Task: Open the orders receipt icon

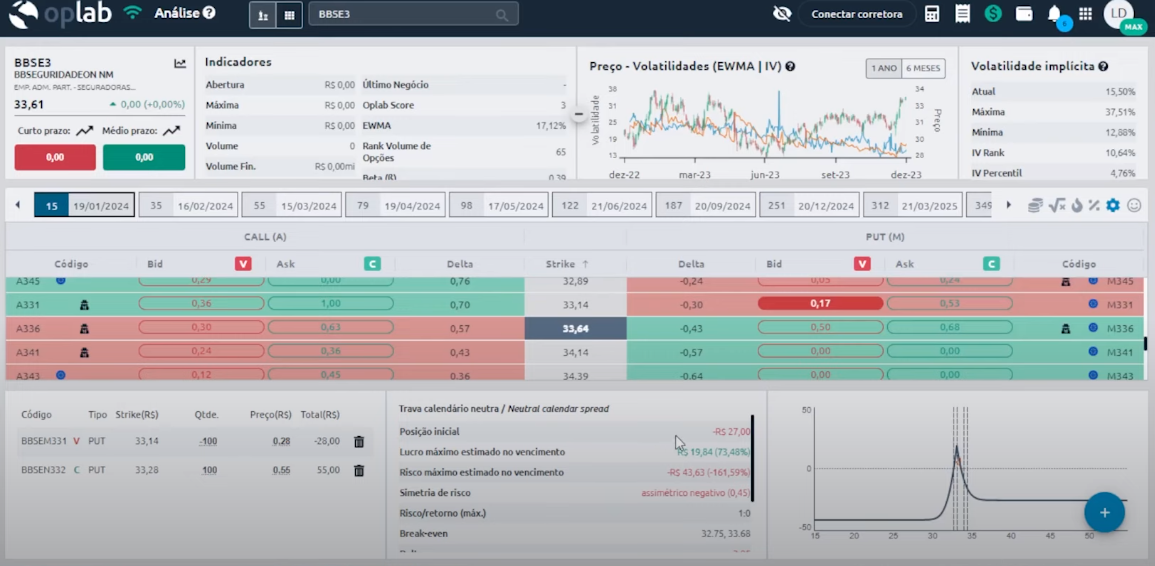Action: click(x=962, y=14)
